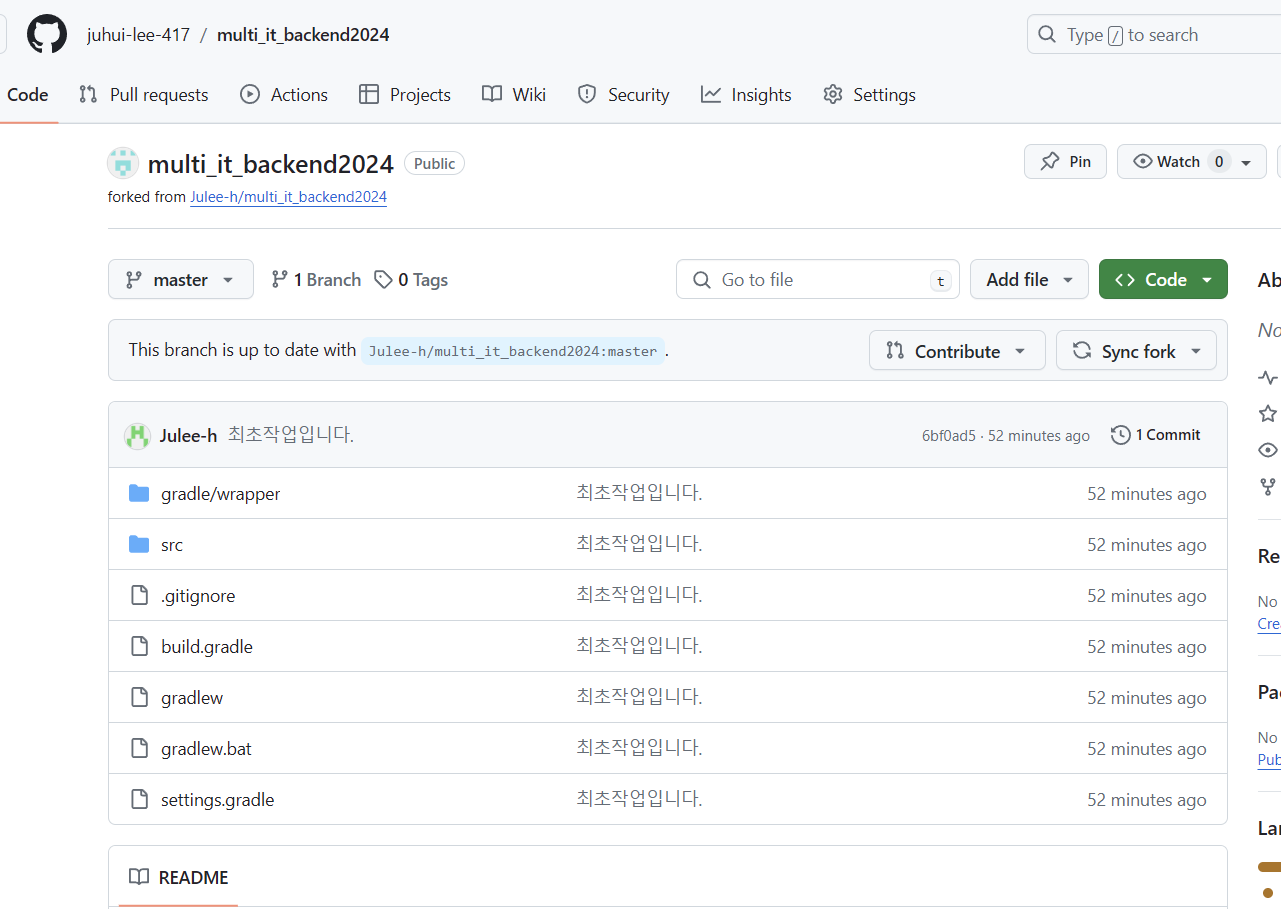Open the green Code dropdown button

tap(1163, 280)
